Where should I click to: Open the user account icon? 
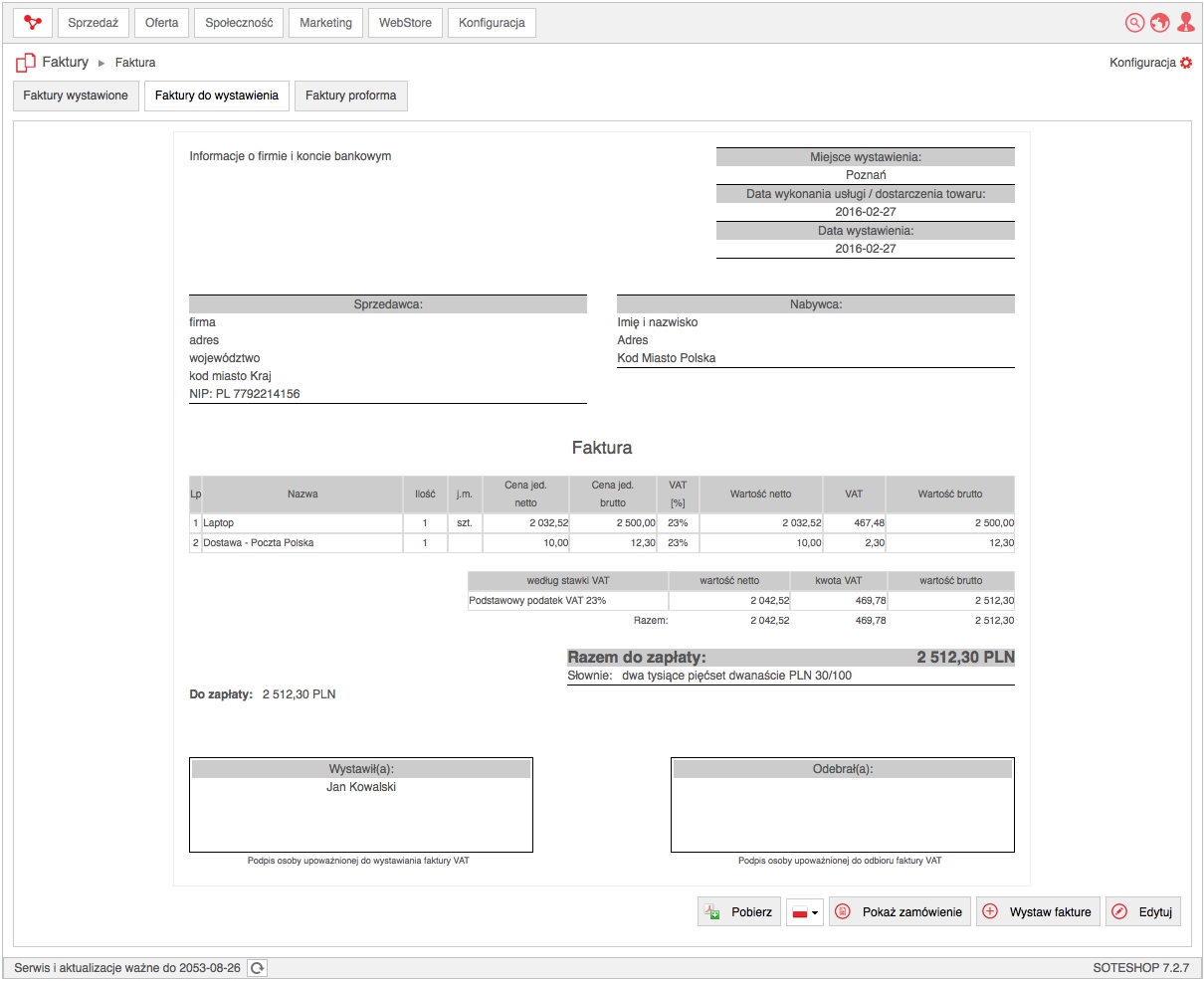1185,22
